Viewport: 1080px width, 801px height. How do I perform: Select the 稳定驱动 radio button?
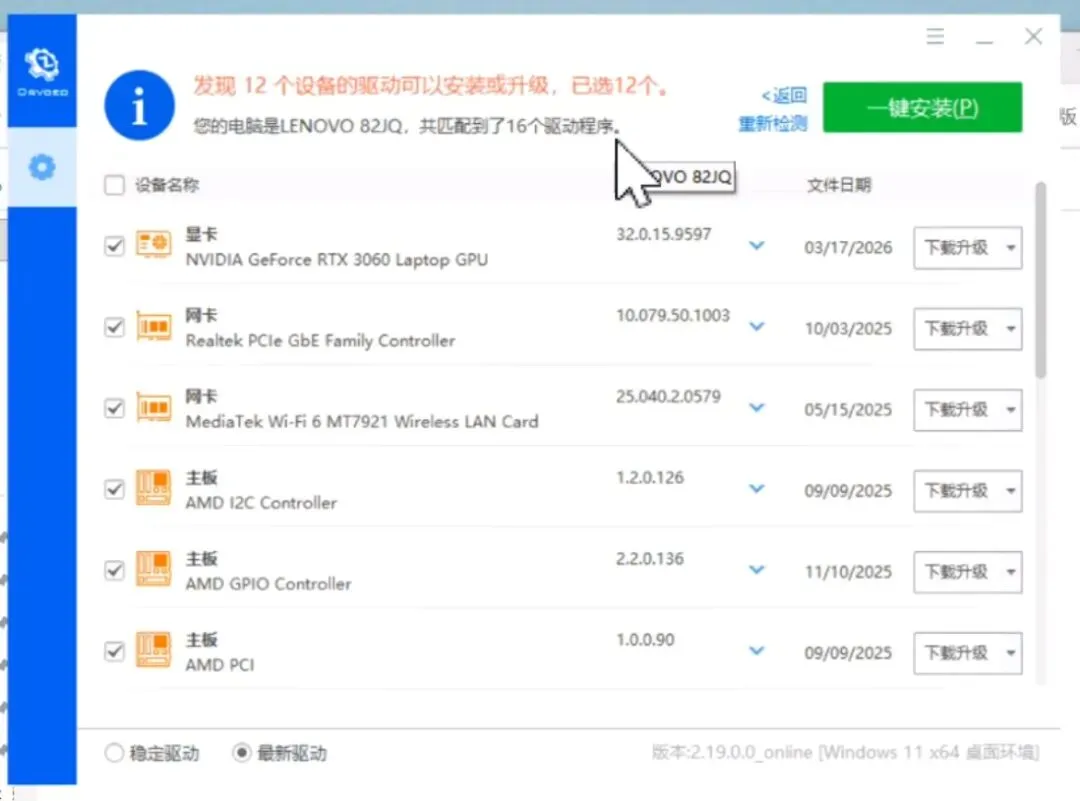click(114, 753)
